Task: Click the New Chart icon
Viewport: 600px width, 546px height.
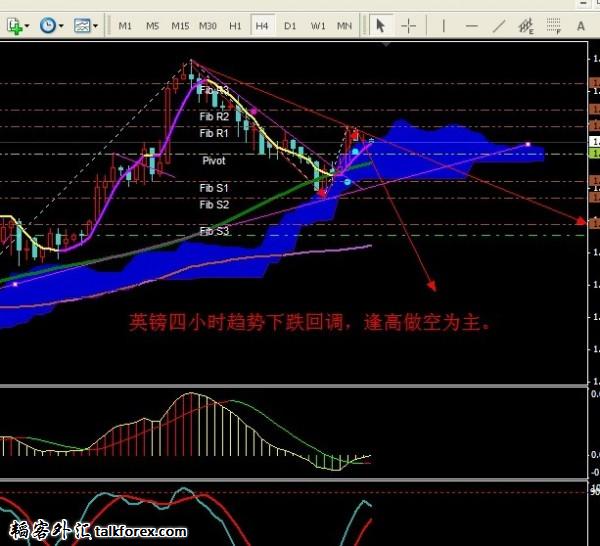Action: pyautogui.click(x=13, y=26)
